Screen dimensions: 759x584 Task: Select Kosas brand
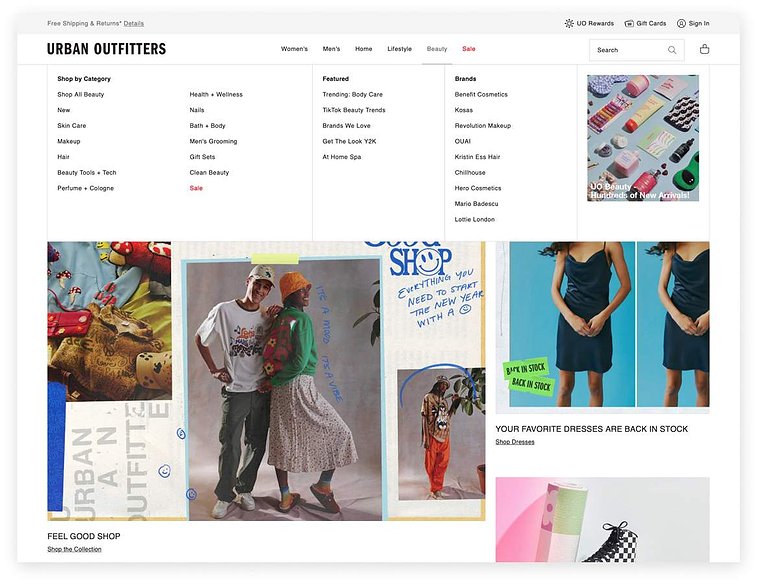point(464,110)
